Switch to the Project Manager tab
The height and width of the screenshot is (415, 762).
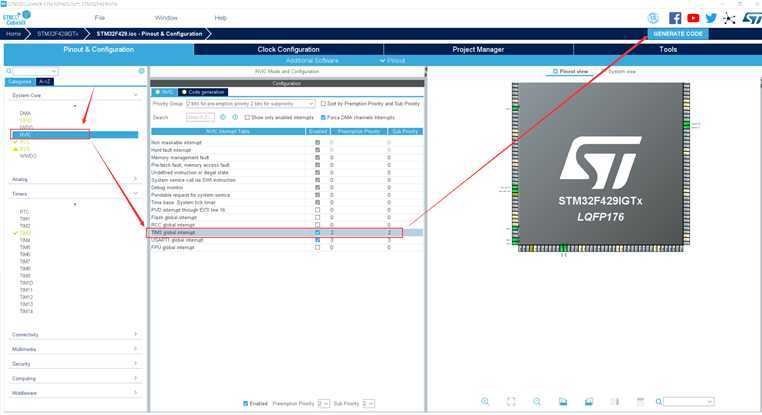478,50
